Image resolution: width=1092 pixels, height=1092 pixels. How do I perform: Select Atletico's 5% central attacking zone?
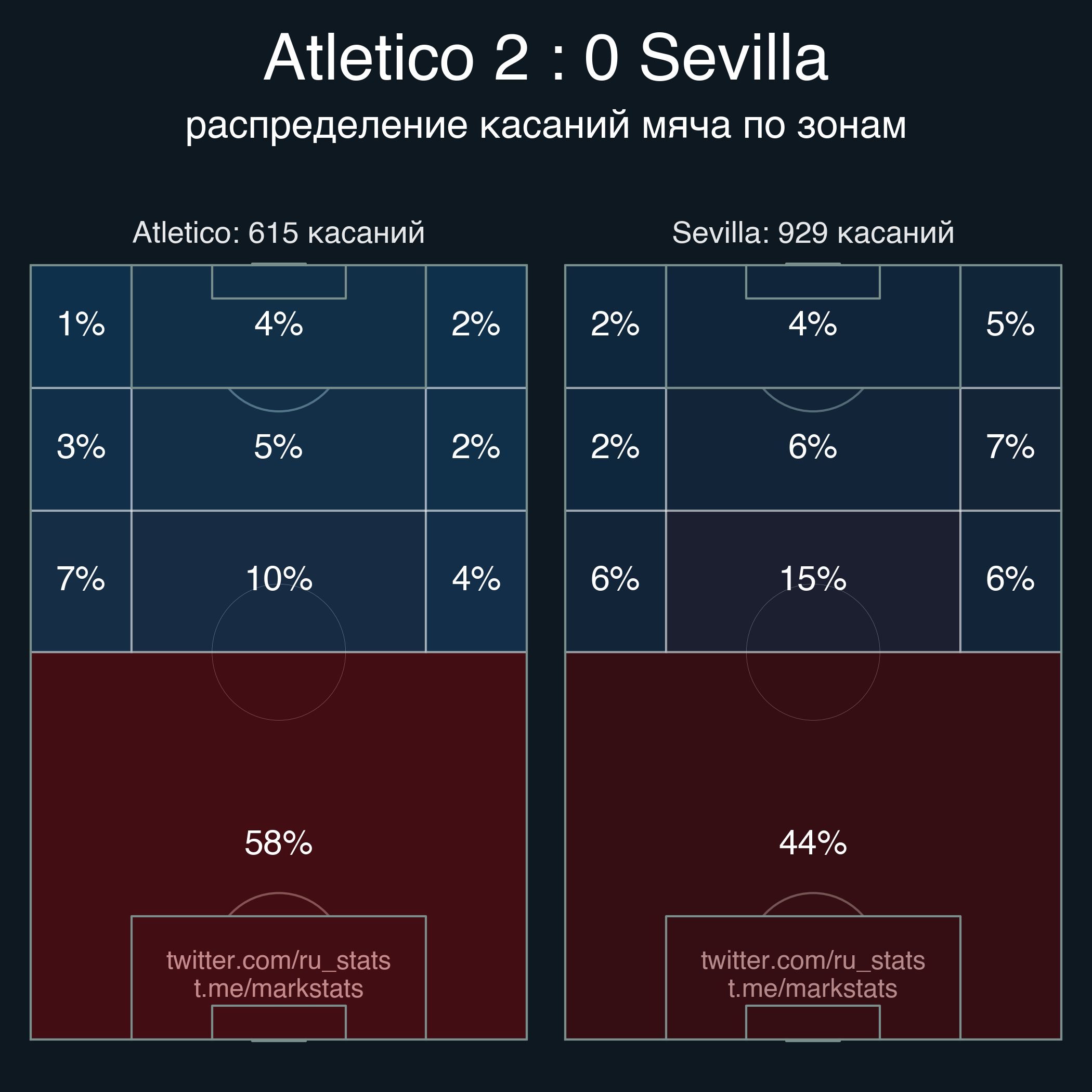[x=279, y=449]
